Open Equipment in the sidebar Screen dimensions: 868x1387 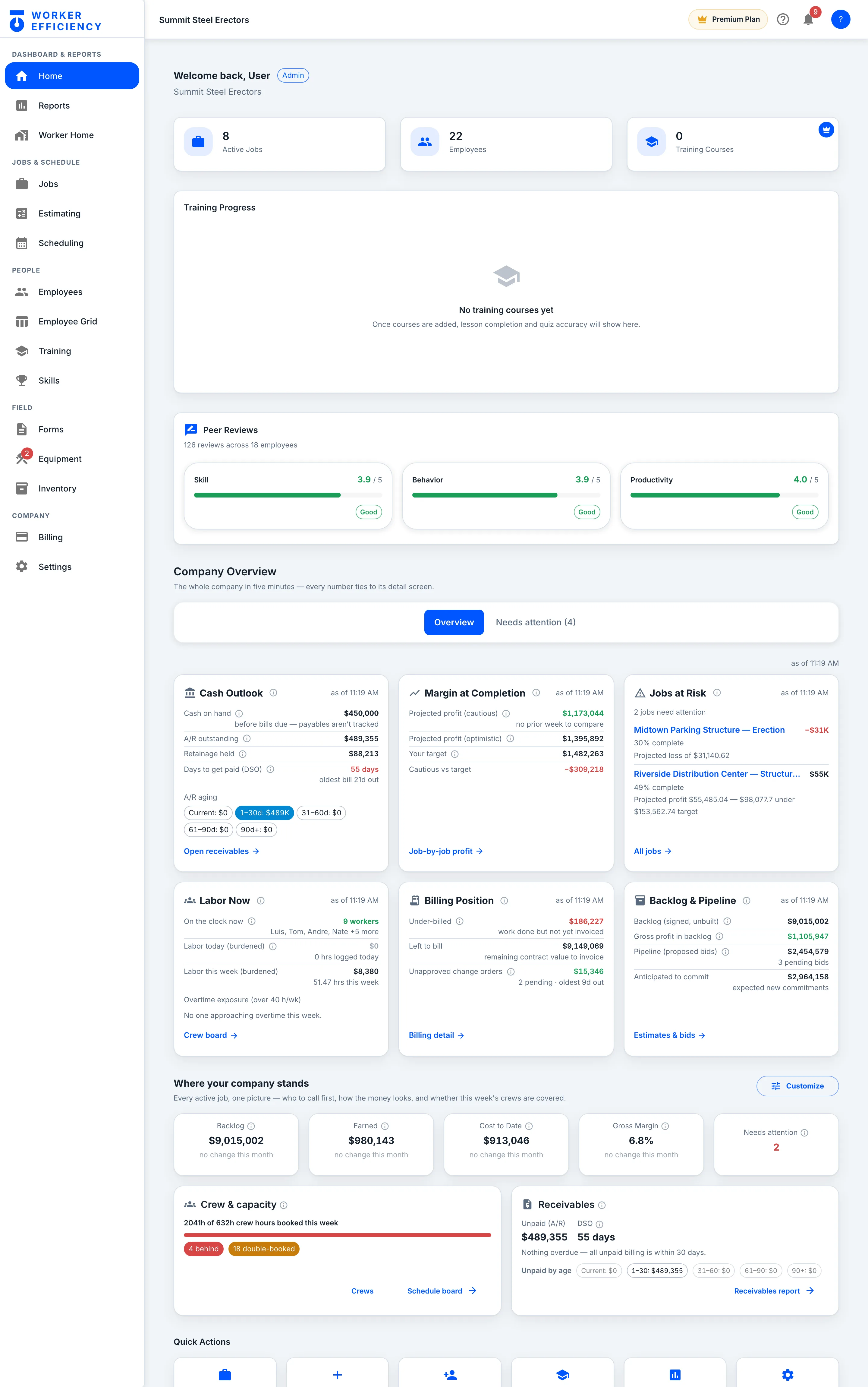(x=72, y=459)
